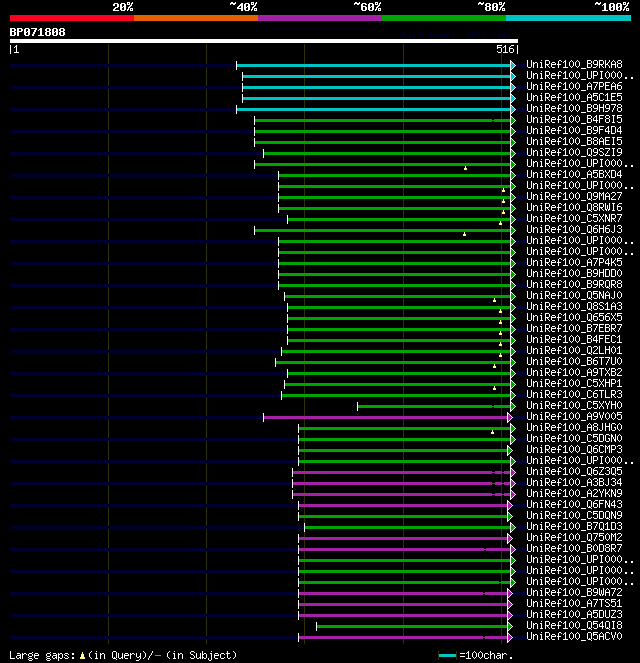
Task: Open hit UniRef100_B4F8I5
Action: point(574,119)
